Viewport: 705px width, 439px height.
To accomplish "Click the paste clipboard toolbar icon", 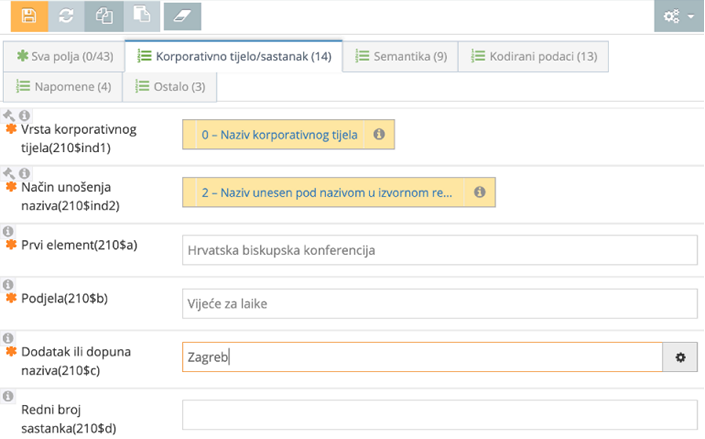I will pyautogui.click(x=140, y=16).
